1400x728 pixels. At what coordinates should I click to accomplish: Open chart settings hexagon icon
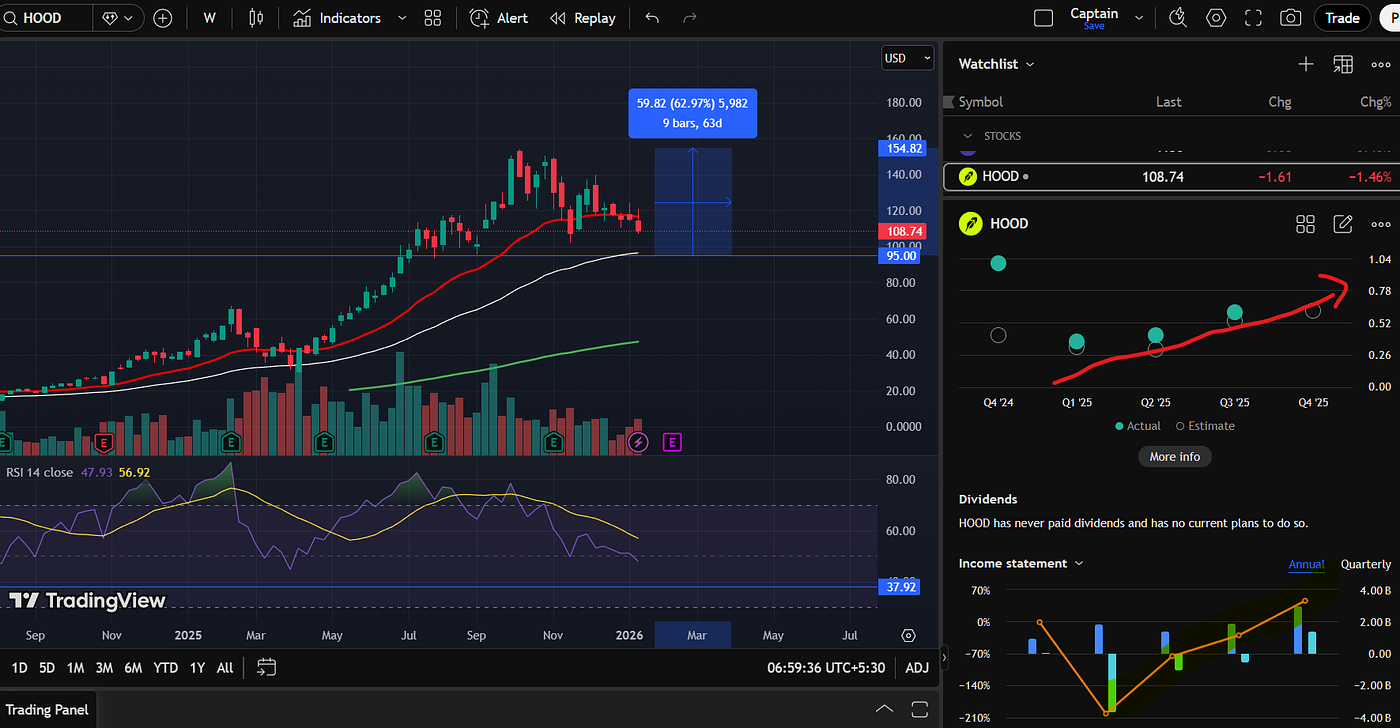1216,18
